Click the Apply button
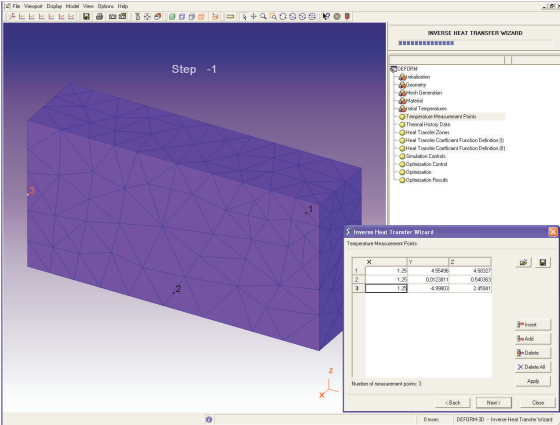Image resolution: width=560 pixels, height=425 pixels. pos(532,381)
